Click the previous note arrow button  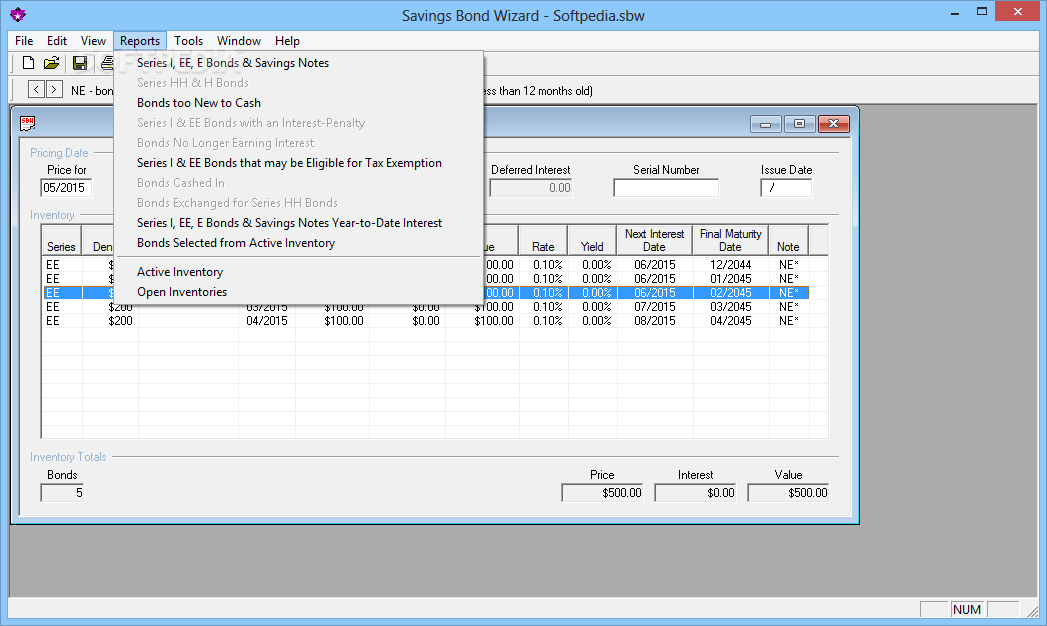coord(36,89)
